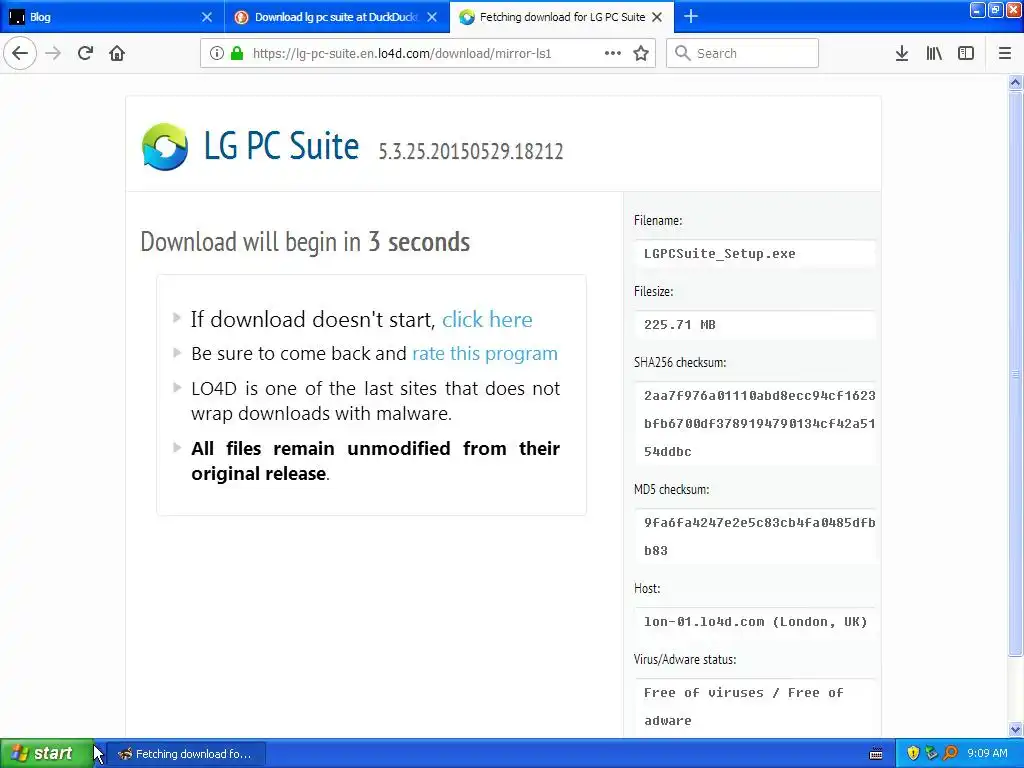The width and height of the screenshot is (1024, 768).
Task: Open page actions three-dot menu
Action: tap(613, 53)
